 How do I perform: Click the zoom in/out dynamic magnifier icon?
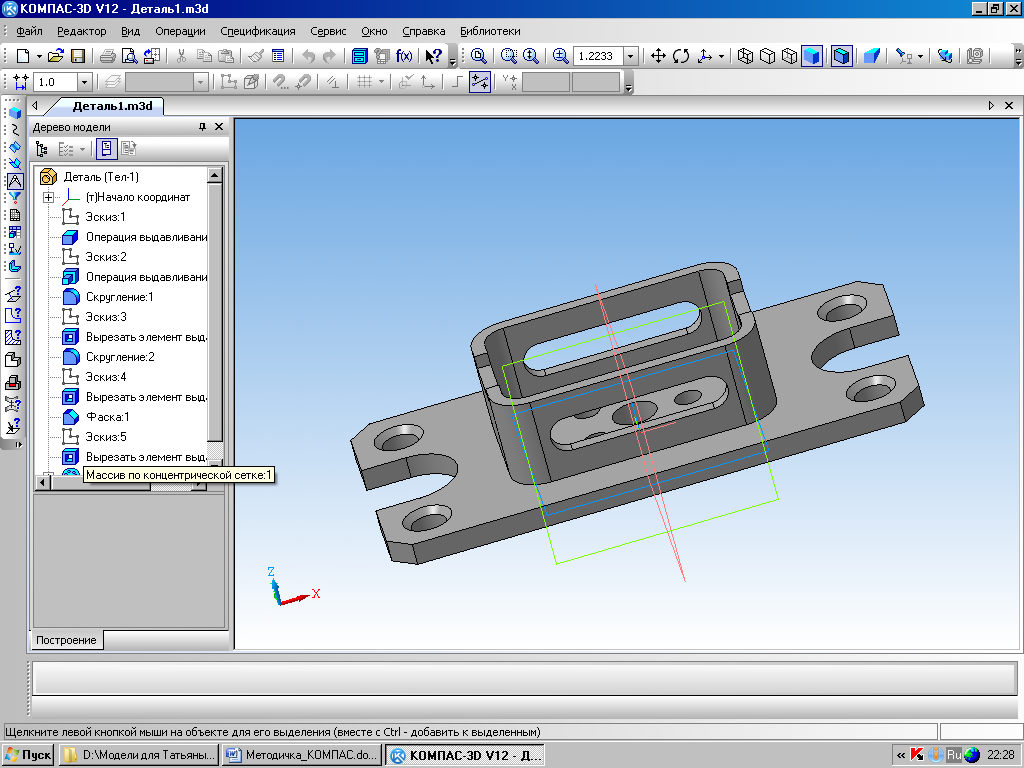[530, 56]
